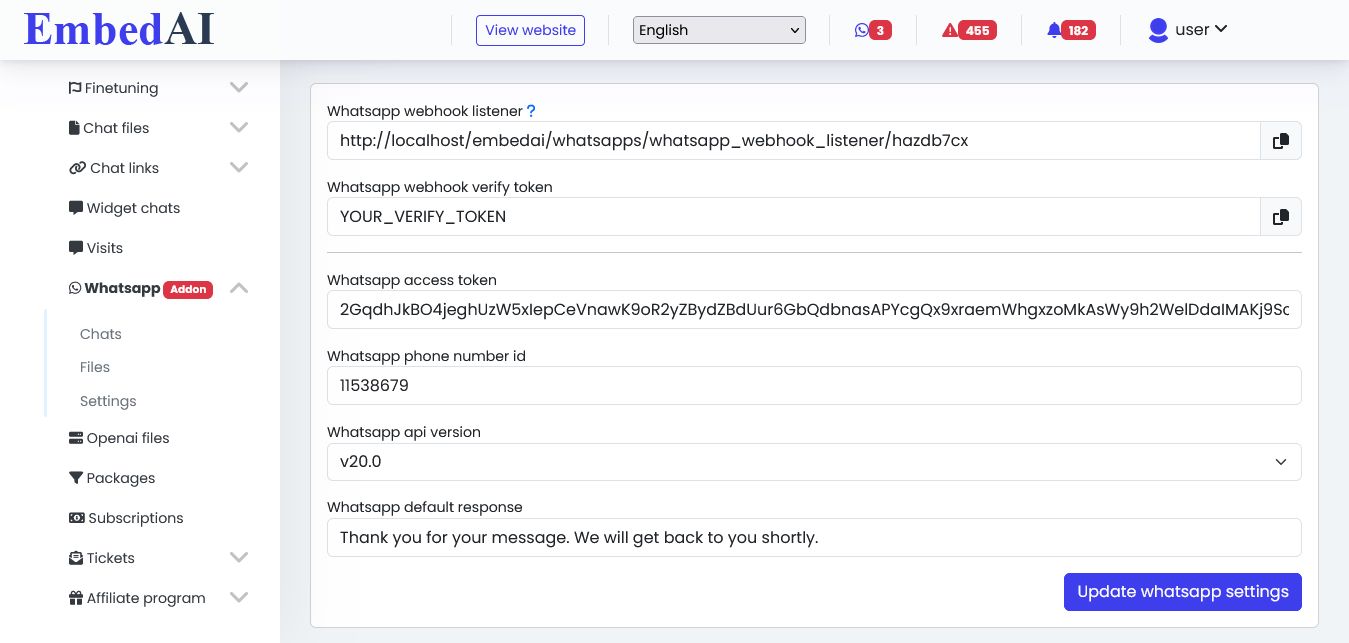Click the EmbedAI logo
This screenshot has width=1349, height=643.
[x=119, y=29]
